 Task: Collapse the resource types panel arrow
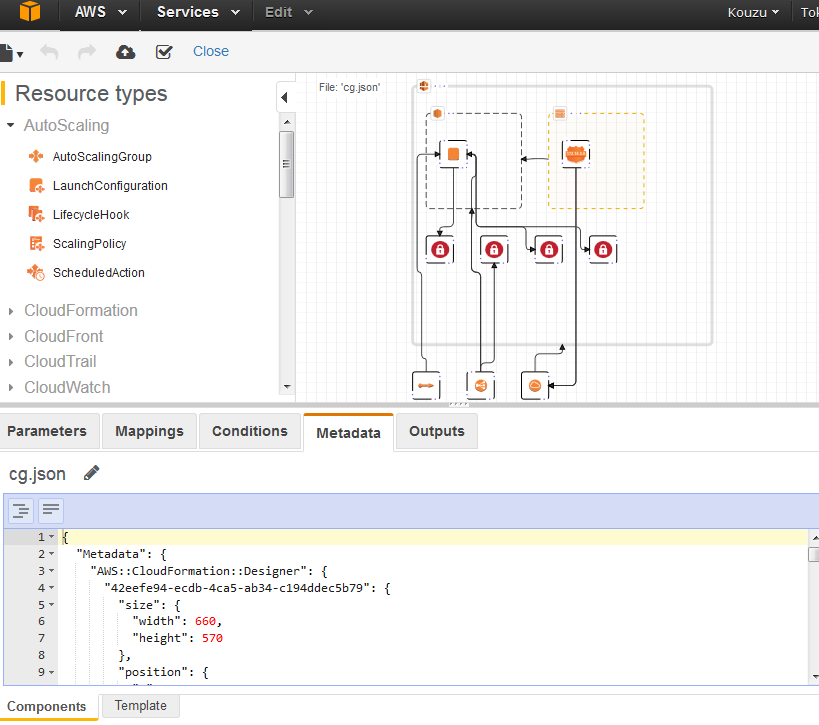click(285, 97)
